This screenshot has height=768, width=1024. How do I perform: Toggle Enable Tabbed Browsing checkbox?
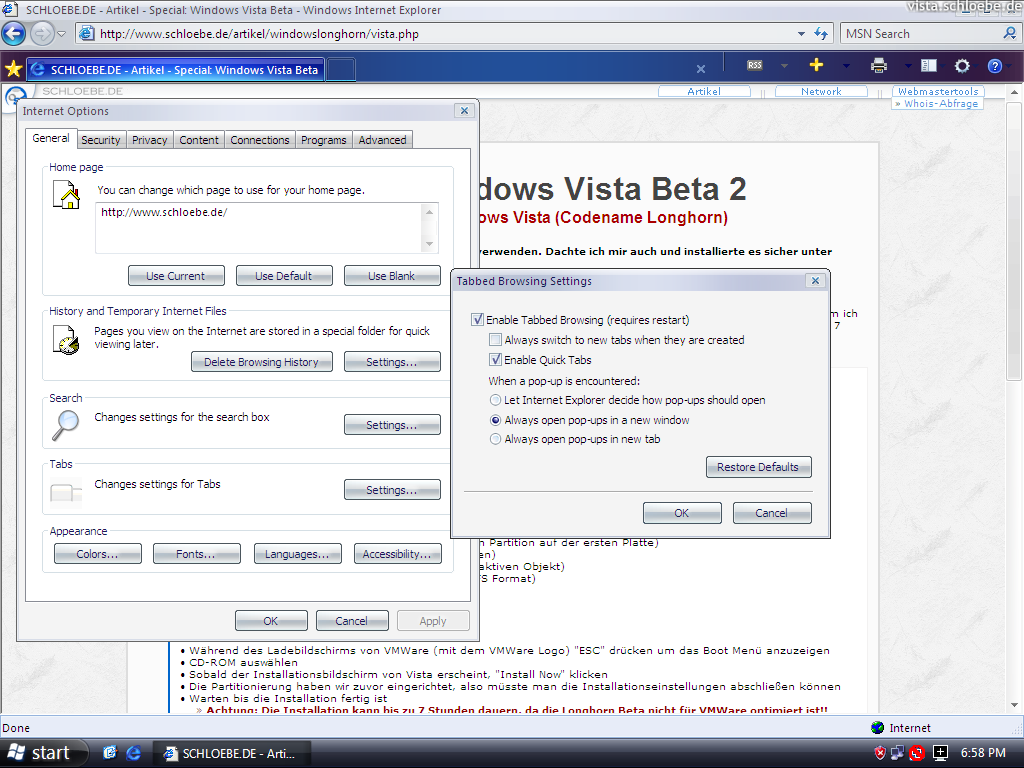(x=477, y=319)
